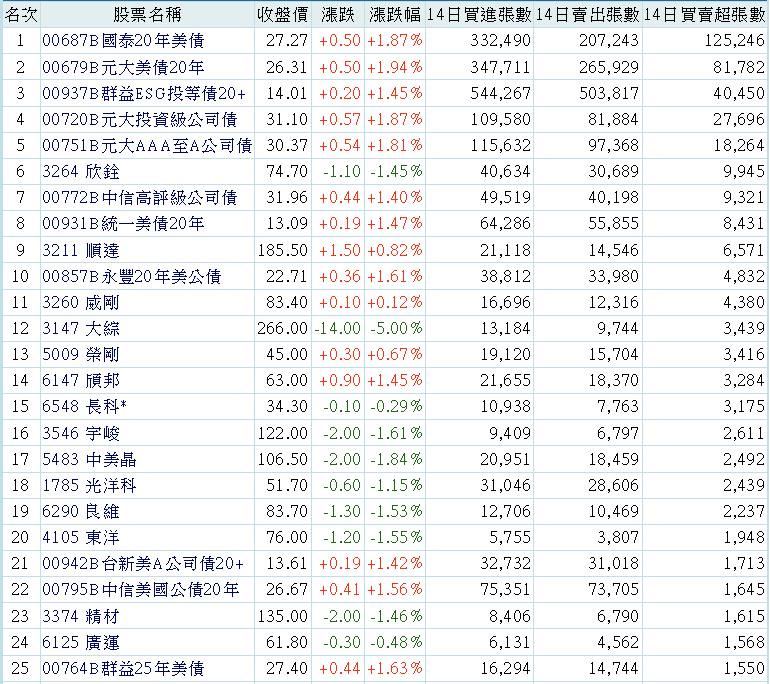
Task: Click the 14日買進張數 column header
Action: pyautogui.click(x=479, y=15)
